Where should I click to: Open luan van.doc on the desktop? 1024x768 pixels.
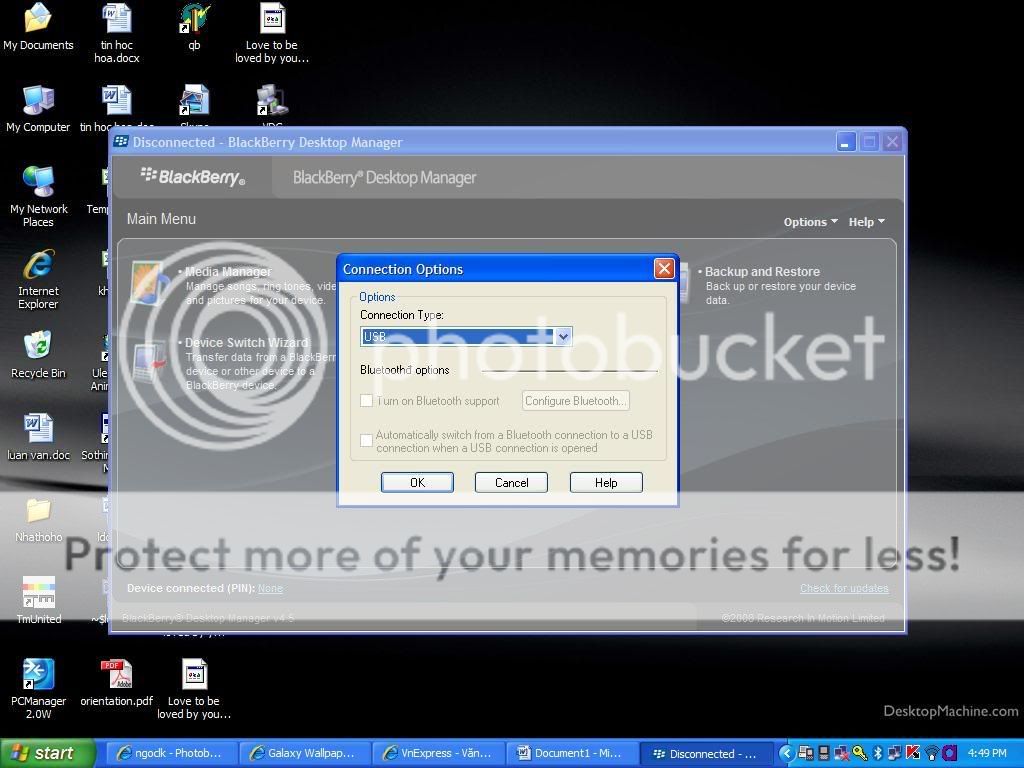pos(38,429)
